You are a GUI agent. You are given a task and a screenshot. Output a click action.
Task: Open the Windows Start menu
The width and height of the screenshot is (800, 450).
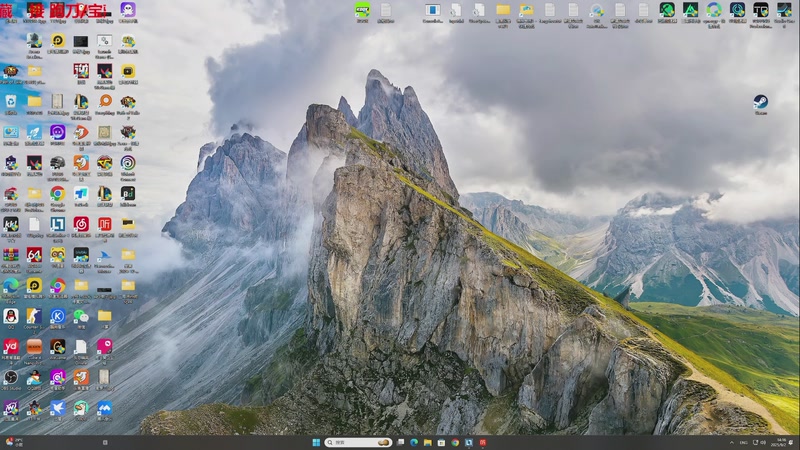click(x=316, y=442)
